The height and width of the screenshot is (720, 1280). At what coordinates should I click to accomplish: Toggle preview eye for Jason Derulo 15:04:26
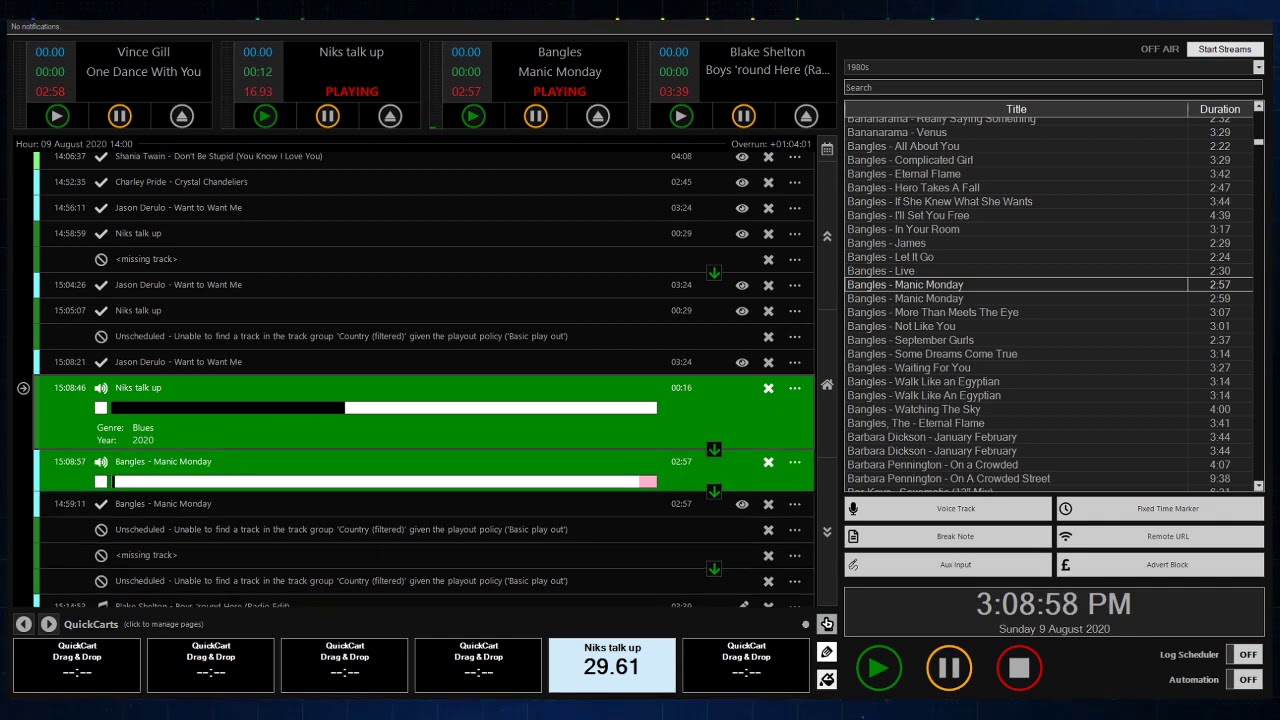point(742,285)
